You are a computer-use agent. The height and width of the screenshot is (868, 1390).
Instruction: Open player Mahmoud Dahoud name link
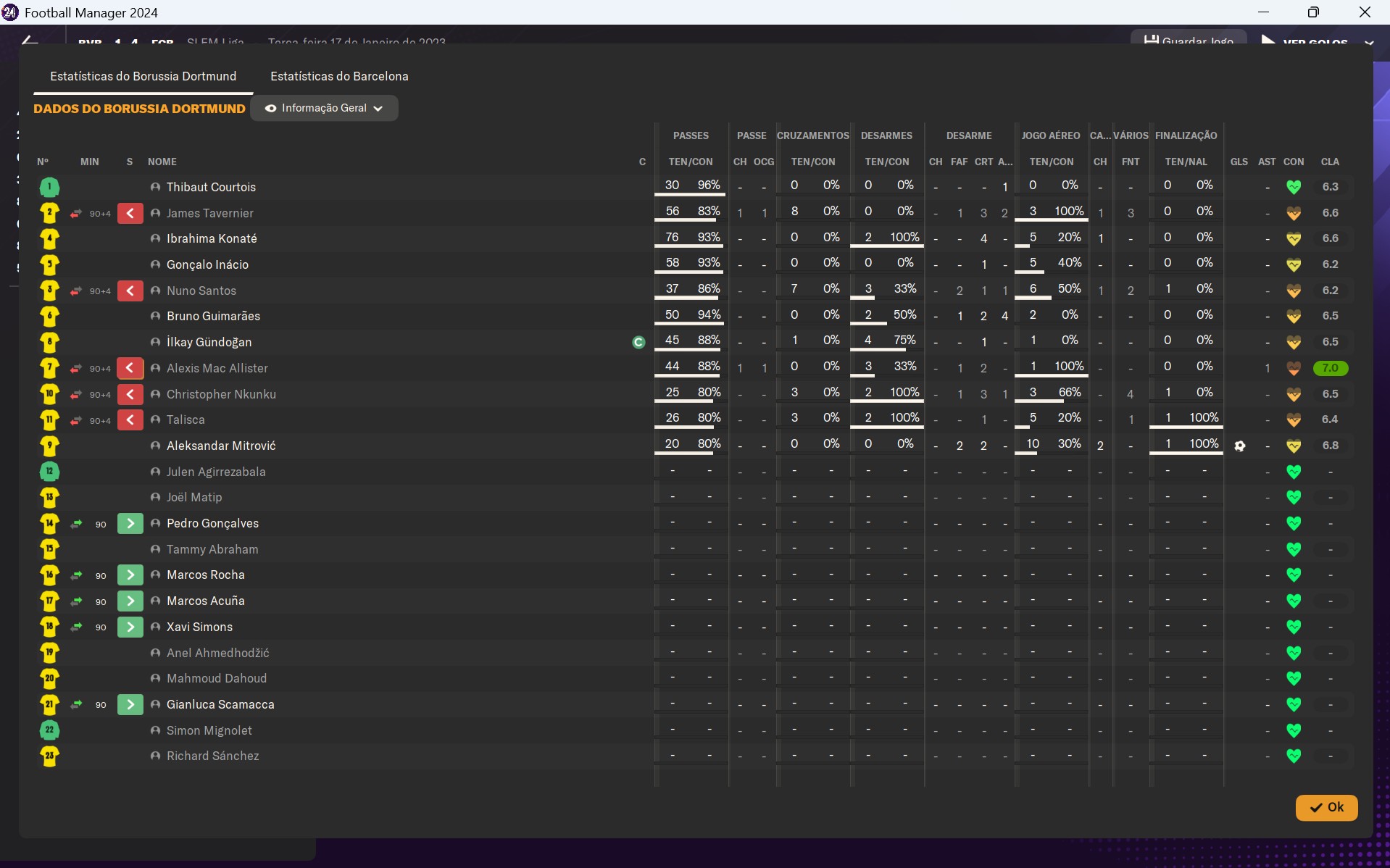pos(217,679)
